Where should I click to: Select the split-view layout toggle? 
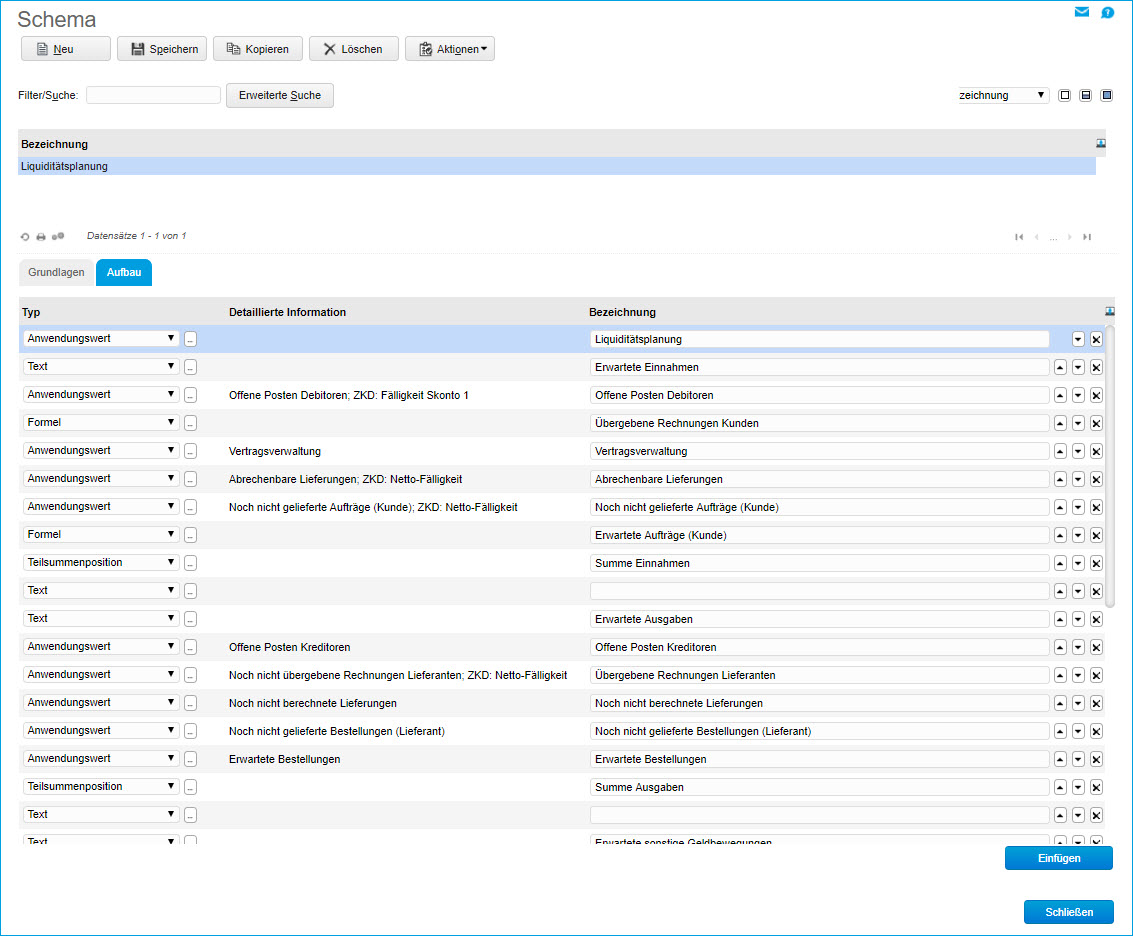point(1086,95)
